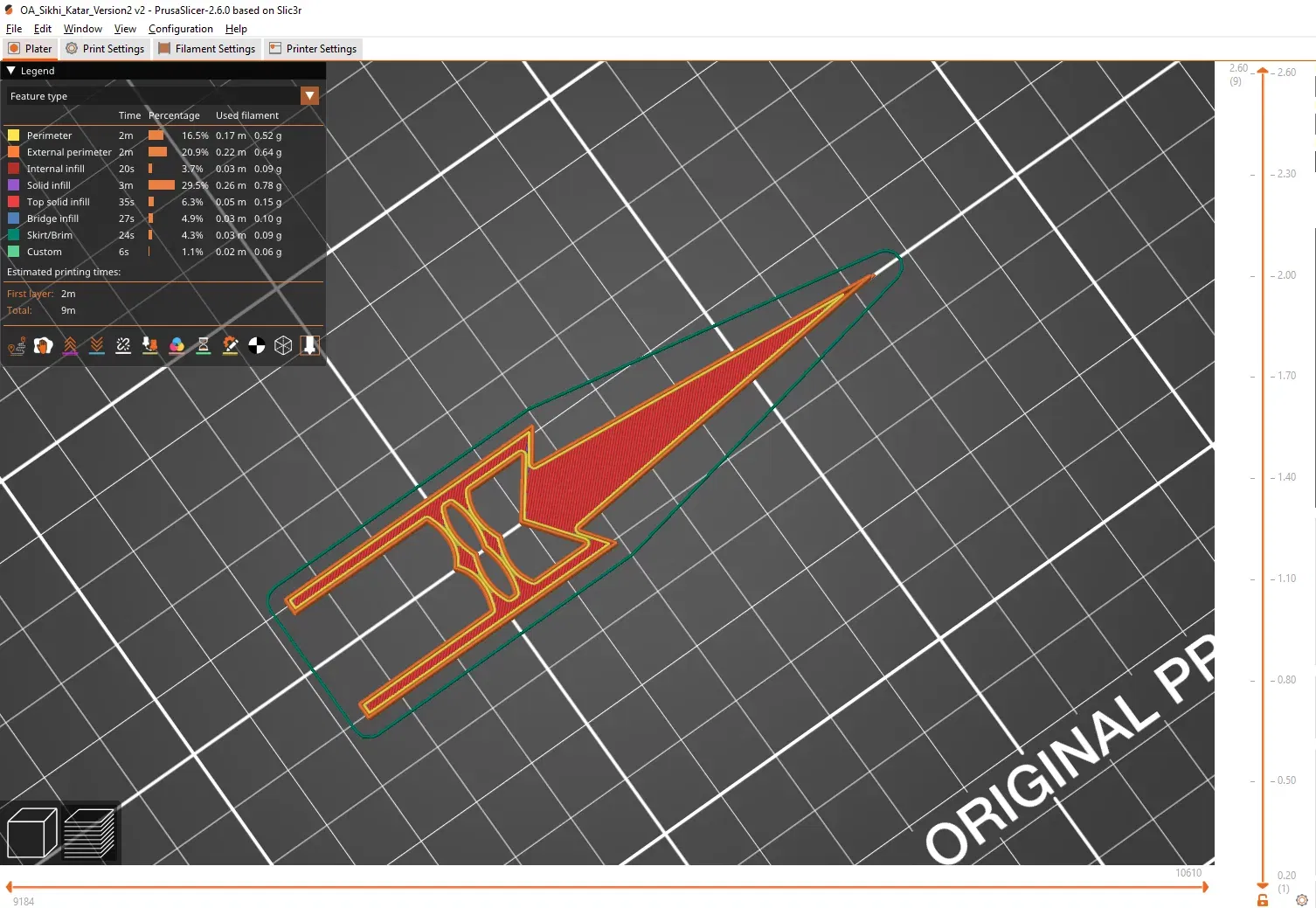Image resolution: width=1316 pixels, height=908 pixels.
Task: Switch to the Plater tab
Action: 31,49
